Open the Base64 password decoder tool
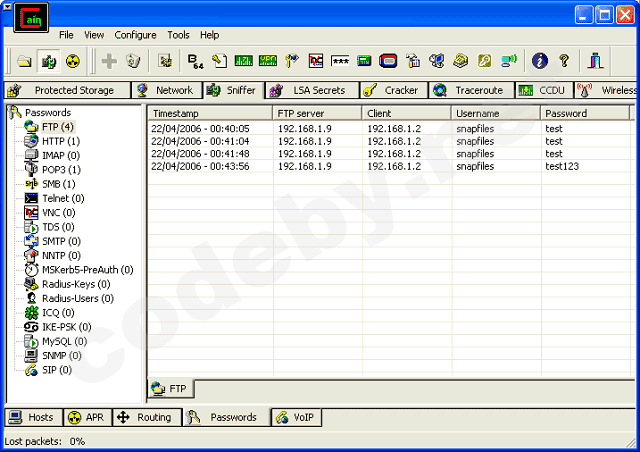 click(195, 61)
